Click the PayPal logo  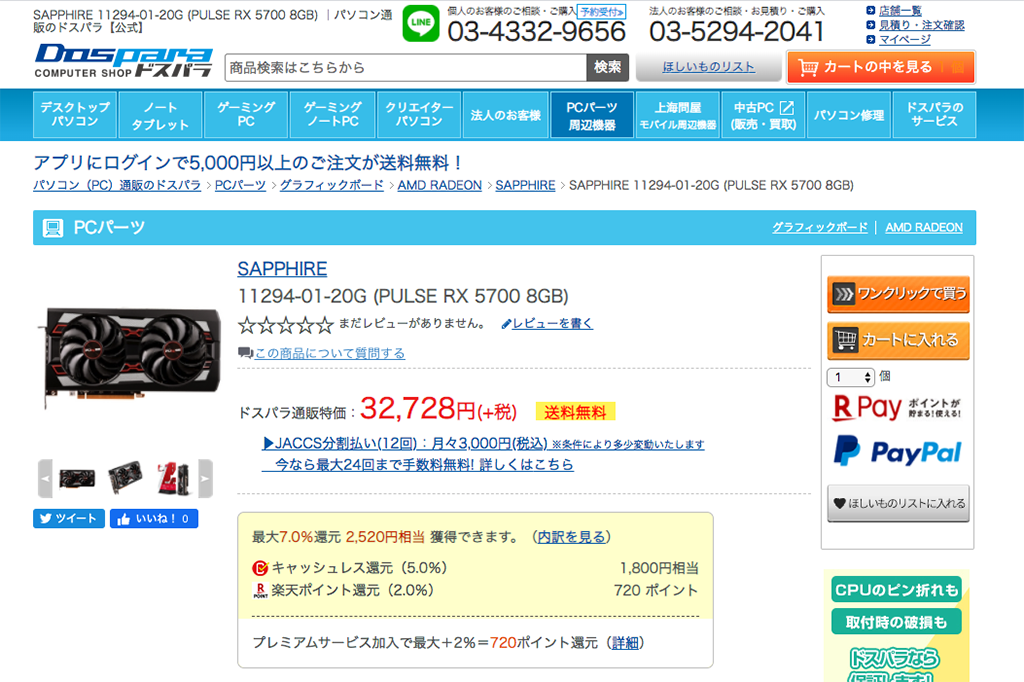(897, 451)
